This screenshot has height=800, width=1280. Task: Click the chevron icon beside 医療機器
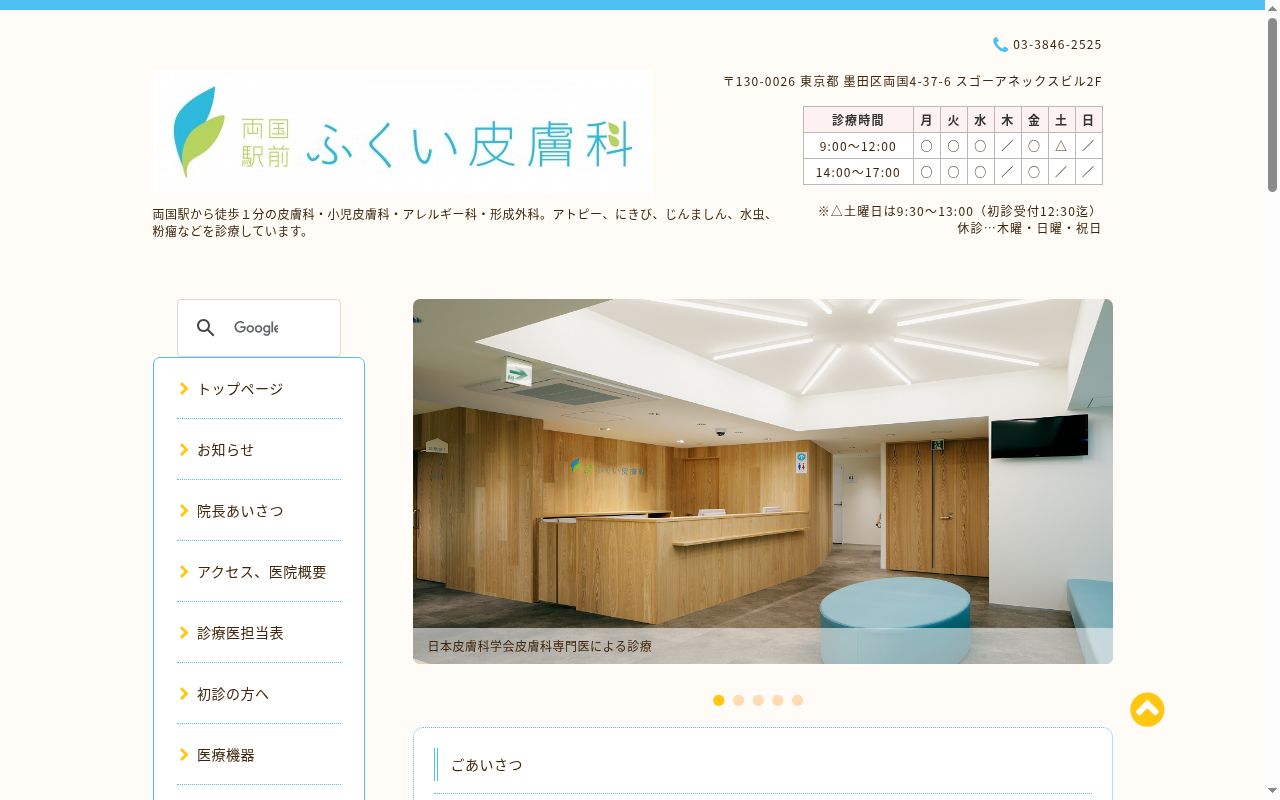184,754
